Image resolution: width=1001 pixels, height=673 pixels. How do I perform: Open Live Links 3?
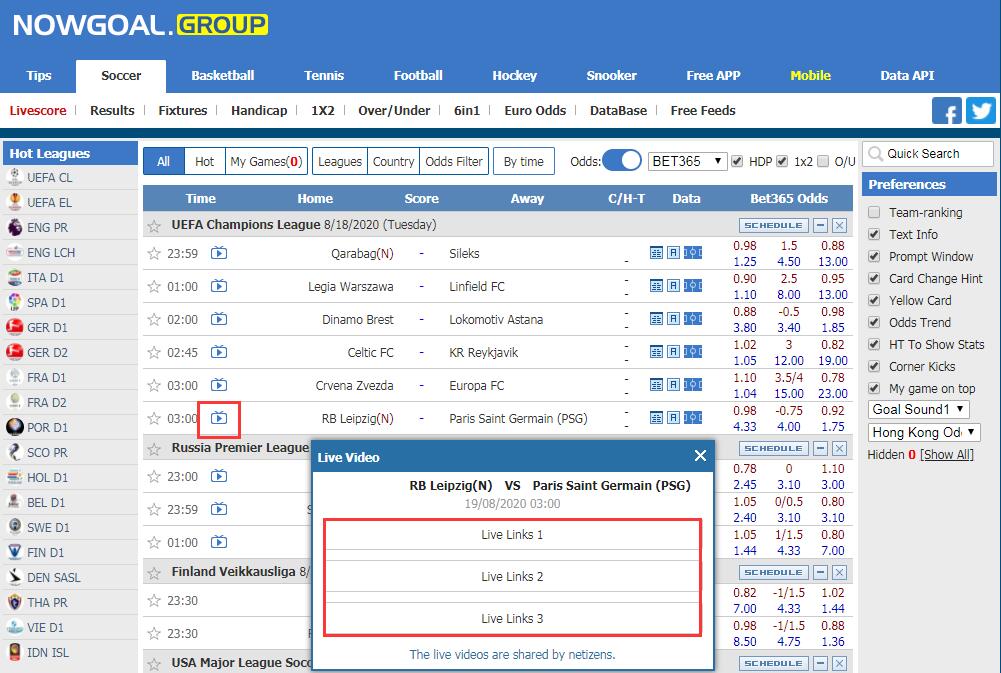(512, 618)
